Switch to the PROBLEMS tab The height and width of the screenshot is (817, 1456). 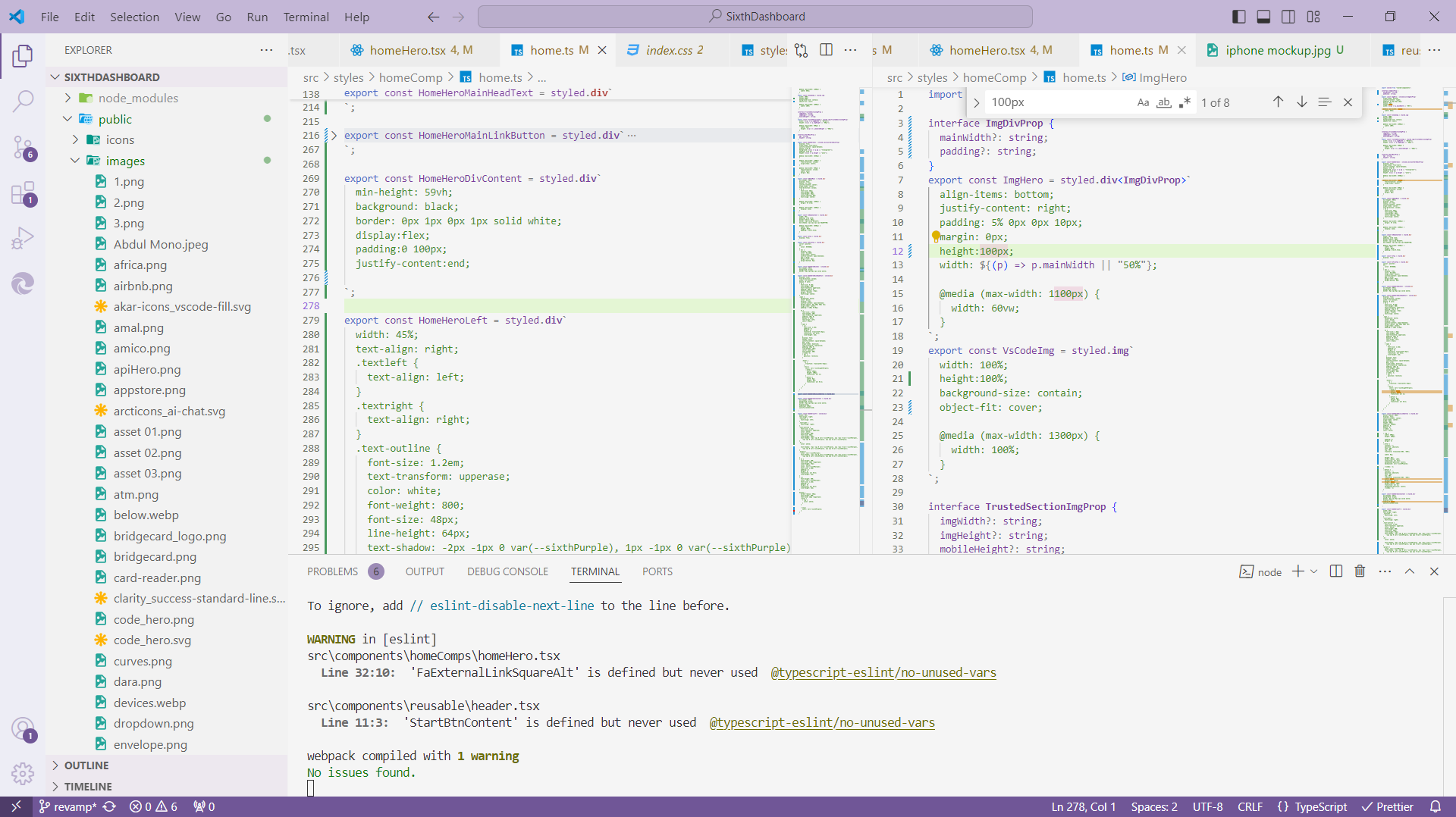tap(332, 571)
